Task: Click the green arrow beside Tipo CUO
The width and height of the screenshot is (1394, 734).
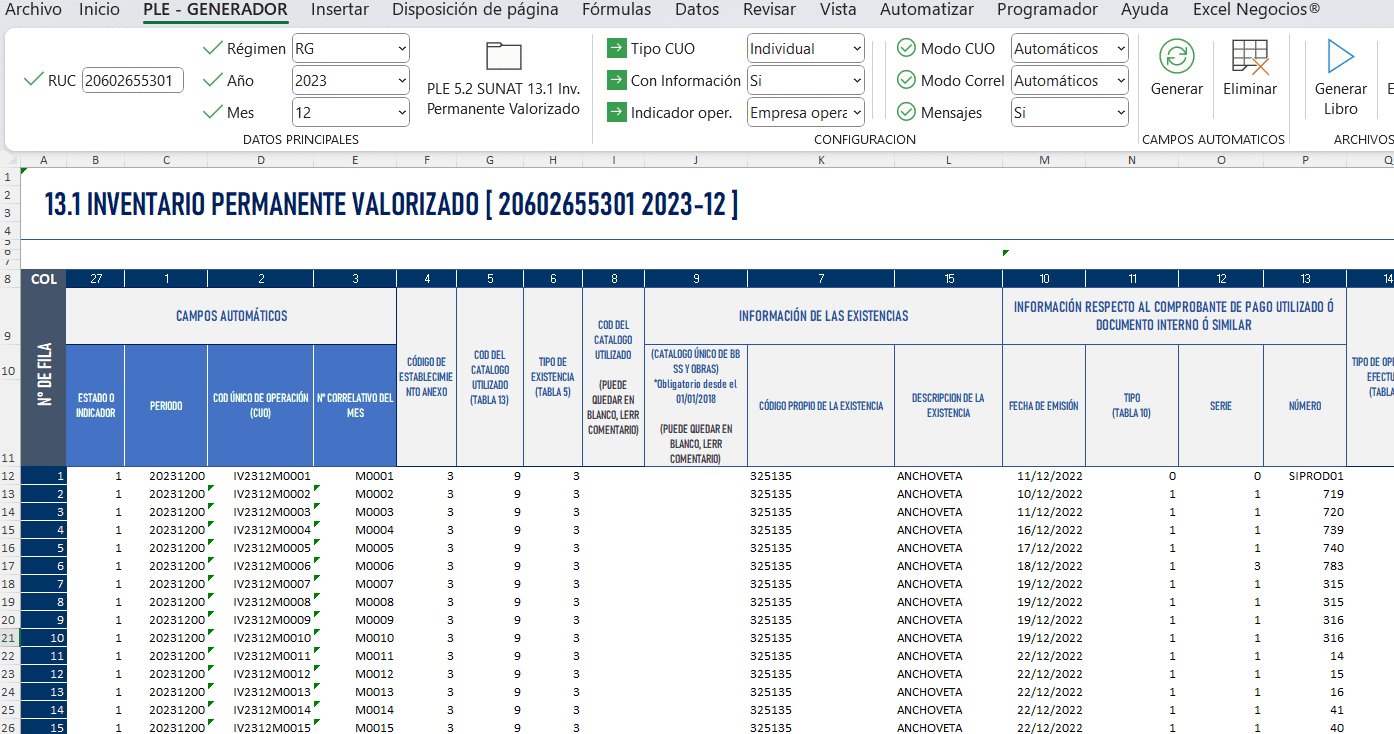Action: click(616, 48)
